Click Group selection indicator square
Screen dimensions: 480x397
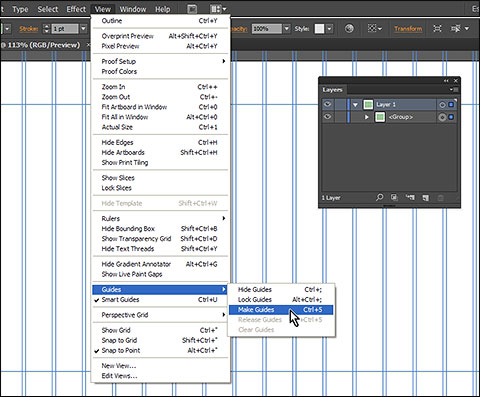[x=451, y=117]
